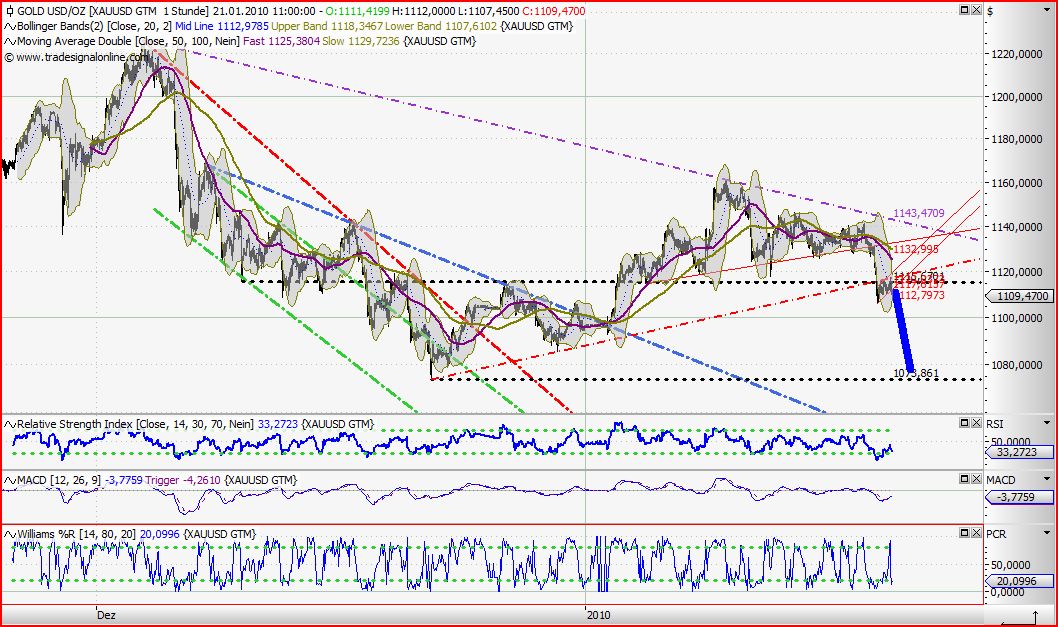Select the Bollinger Bands indicator wave icon
Viewport: 1058px width, 627px height.
click(8, 27)
